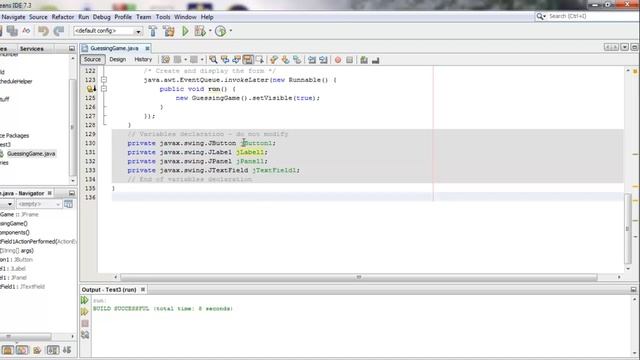Image resolution: width=640 pixels, height=360 pixels.
Task: Switch to Design view
Action: (x=118, y=60)
